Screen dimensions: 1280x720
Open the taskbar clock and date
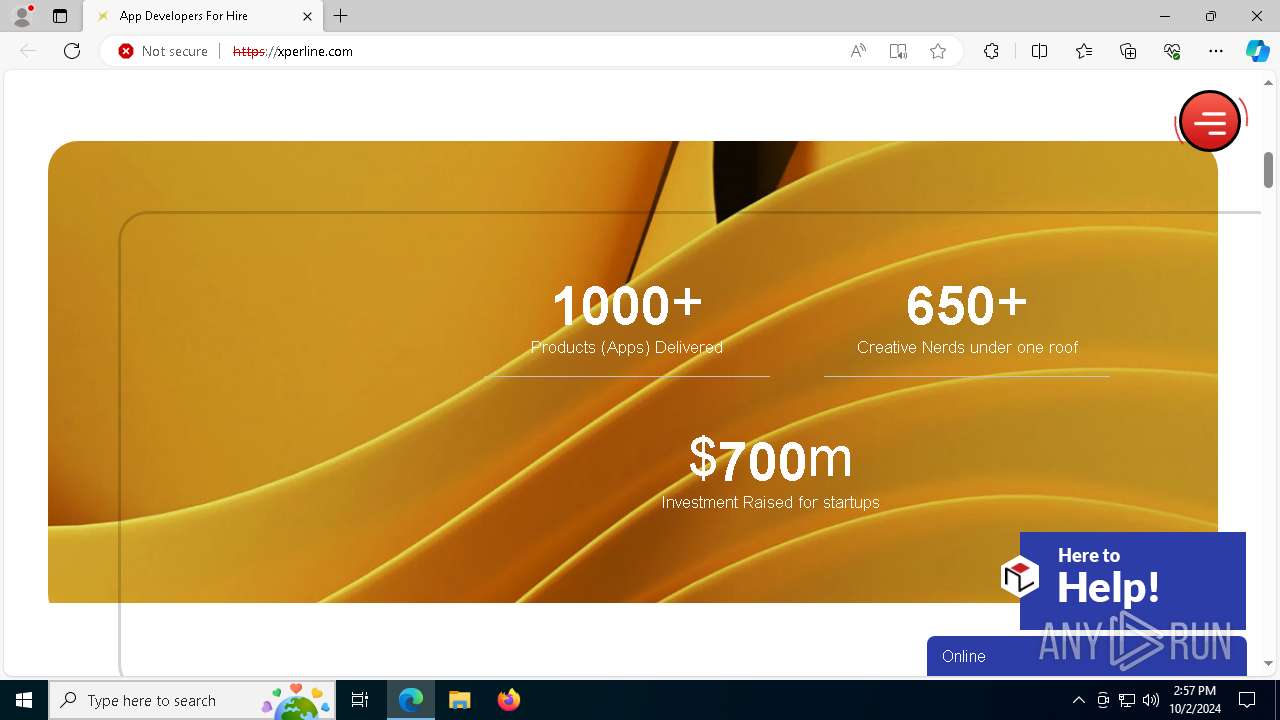pos(1195,700)
